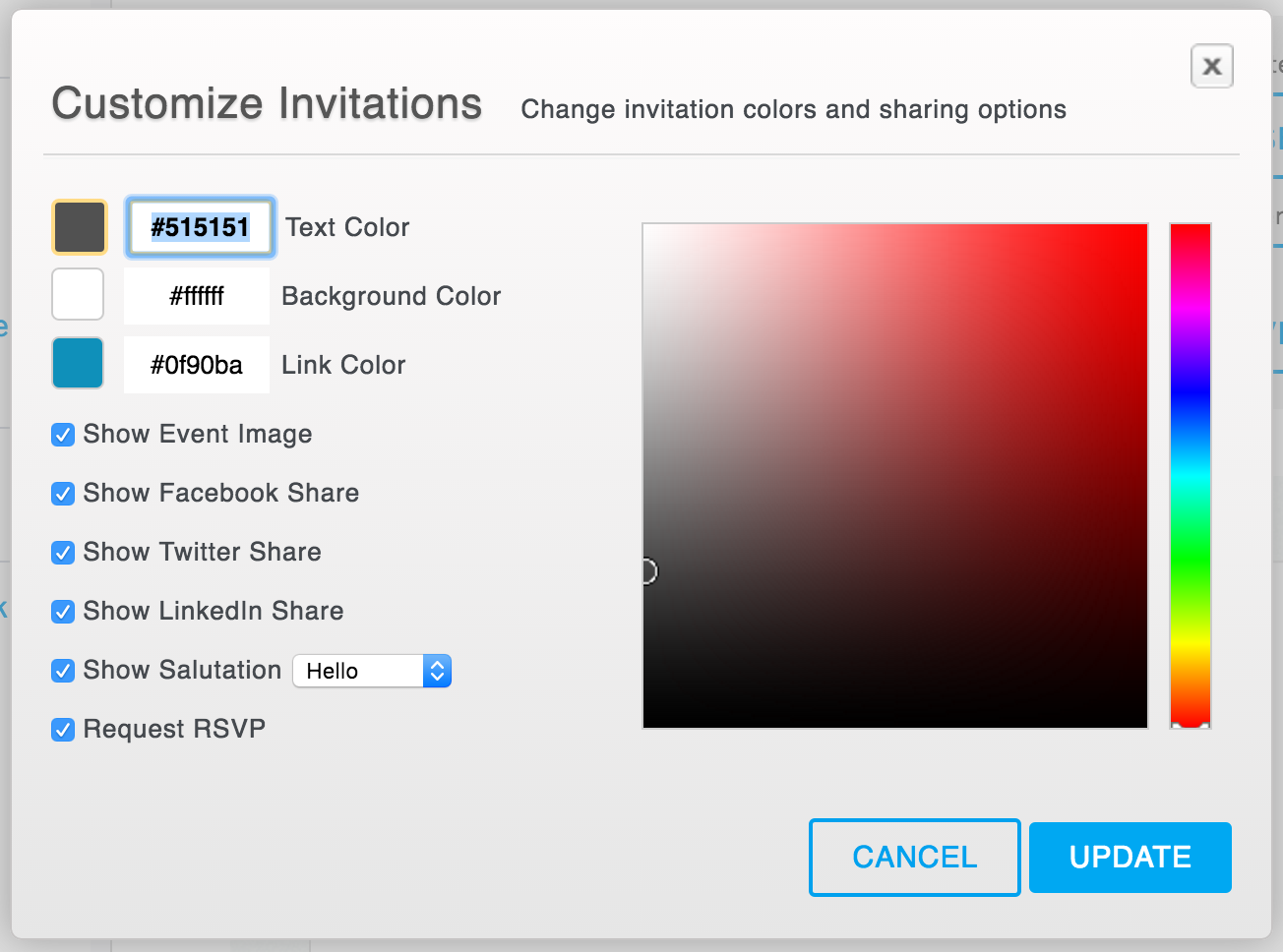Click the Link Color label

[343, 365]
